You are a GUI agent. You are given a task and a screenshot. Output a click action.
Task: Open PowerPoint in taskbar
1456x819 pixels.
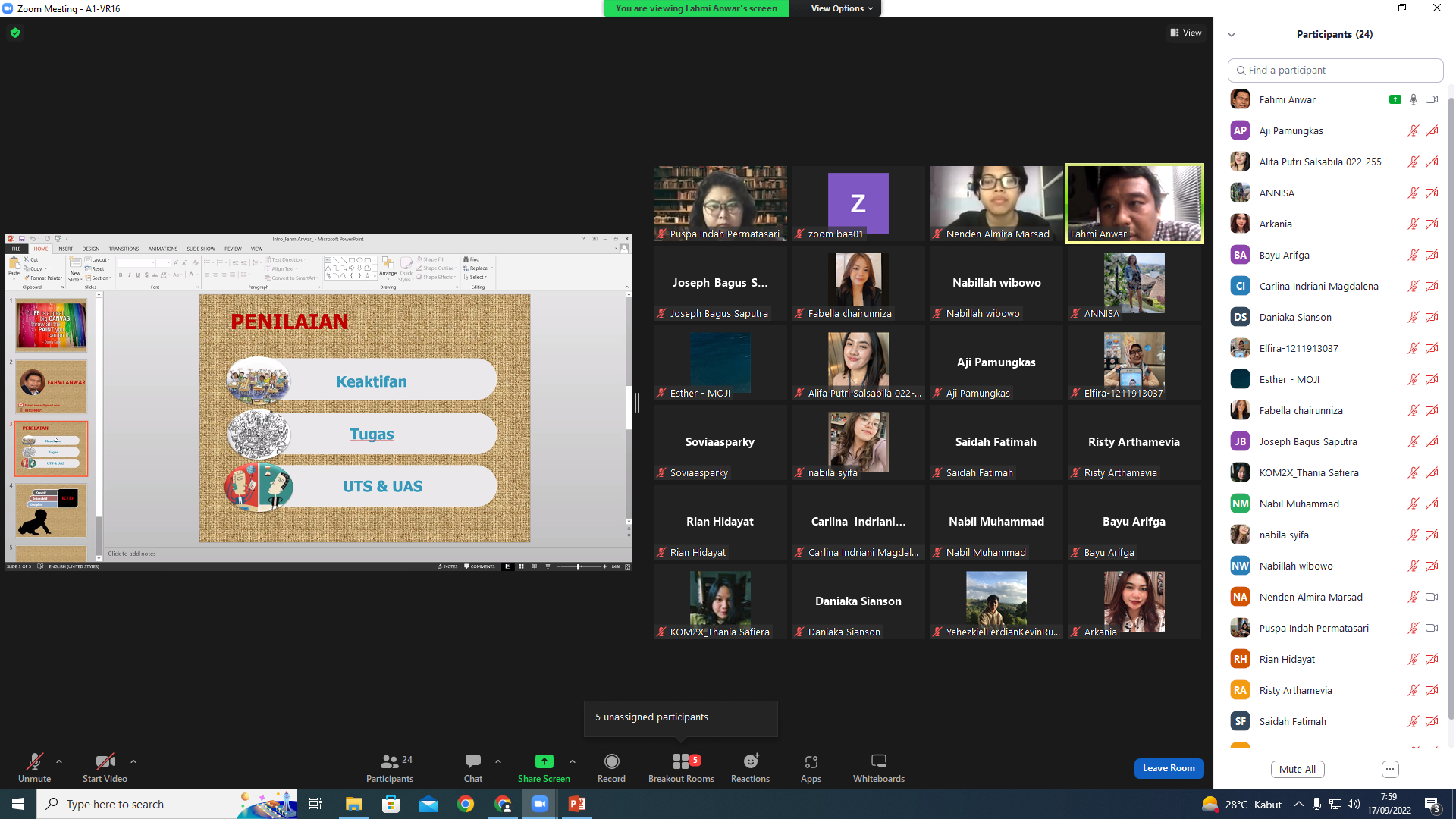tap(577, 804)
